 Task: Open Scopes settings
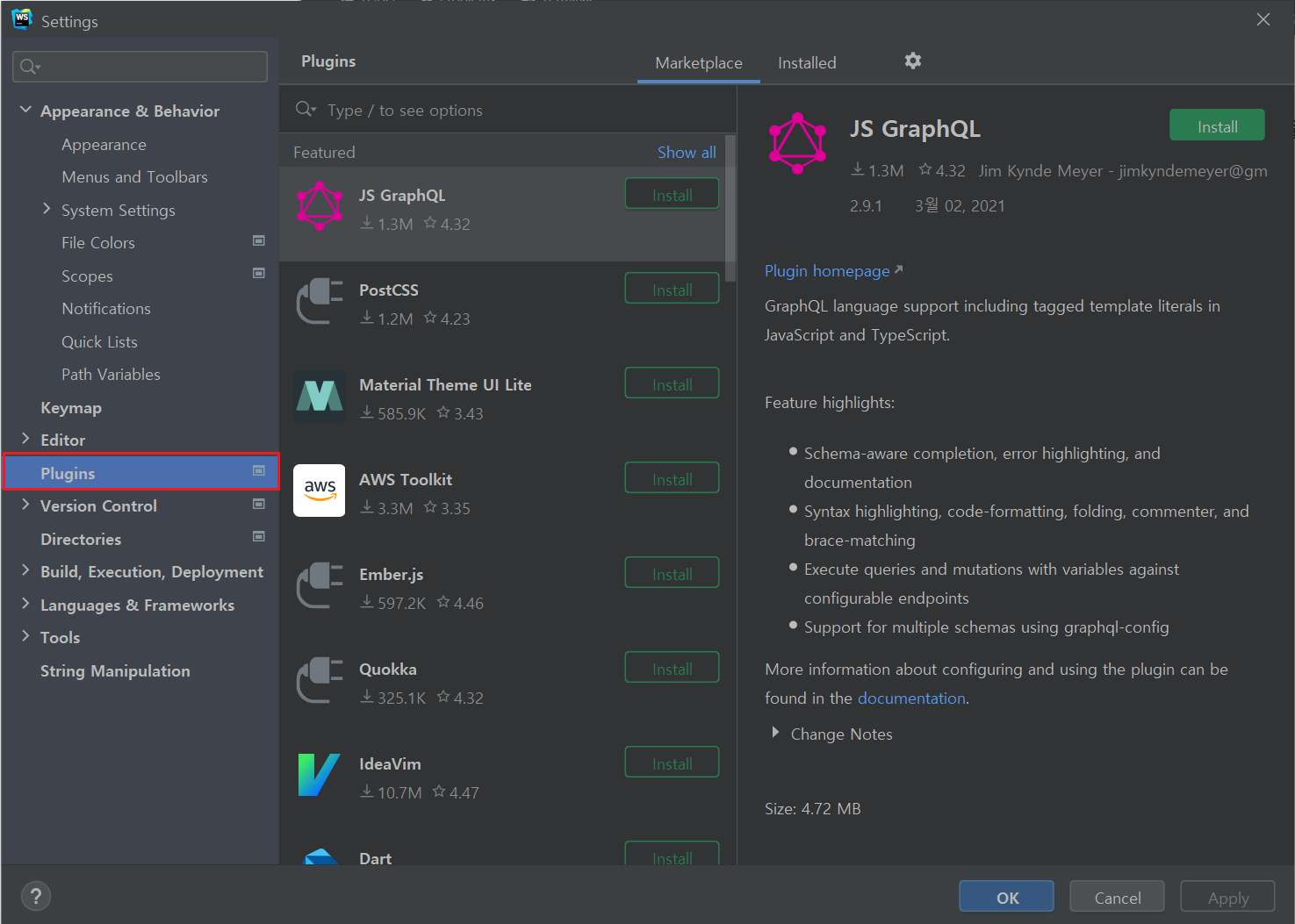[x=87, y=276]
